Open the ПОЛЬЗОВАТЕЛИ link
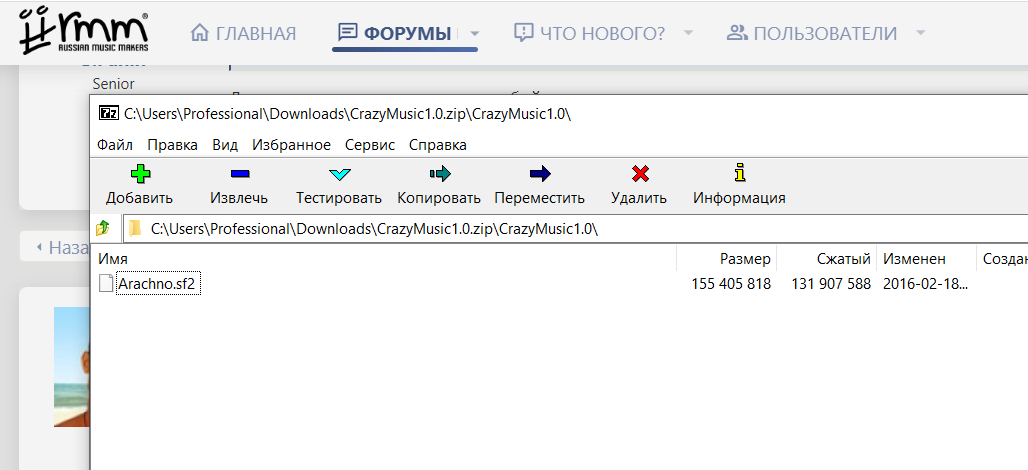 coord(825,33)
